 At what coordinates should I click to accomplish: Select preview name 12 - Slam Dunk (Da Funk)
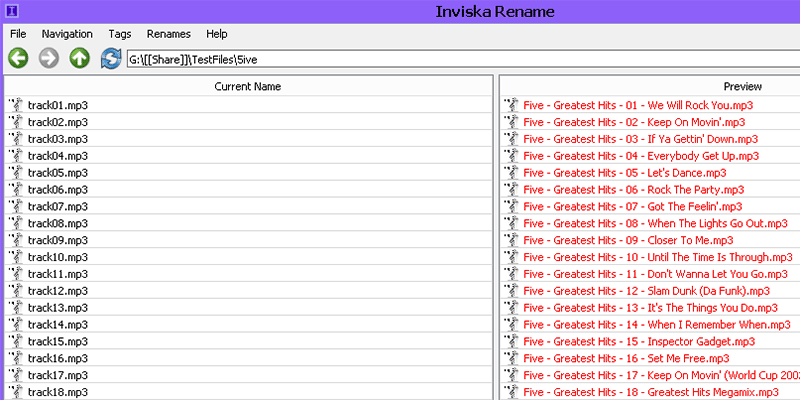646,290
